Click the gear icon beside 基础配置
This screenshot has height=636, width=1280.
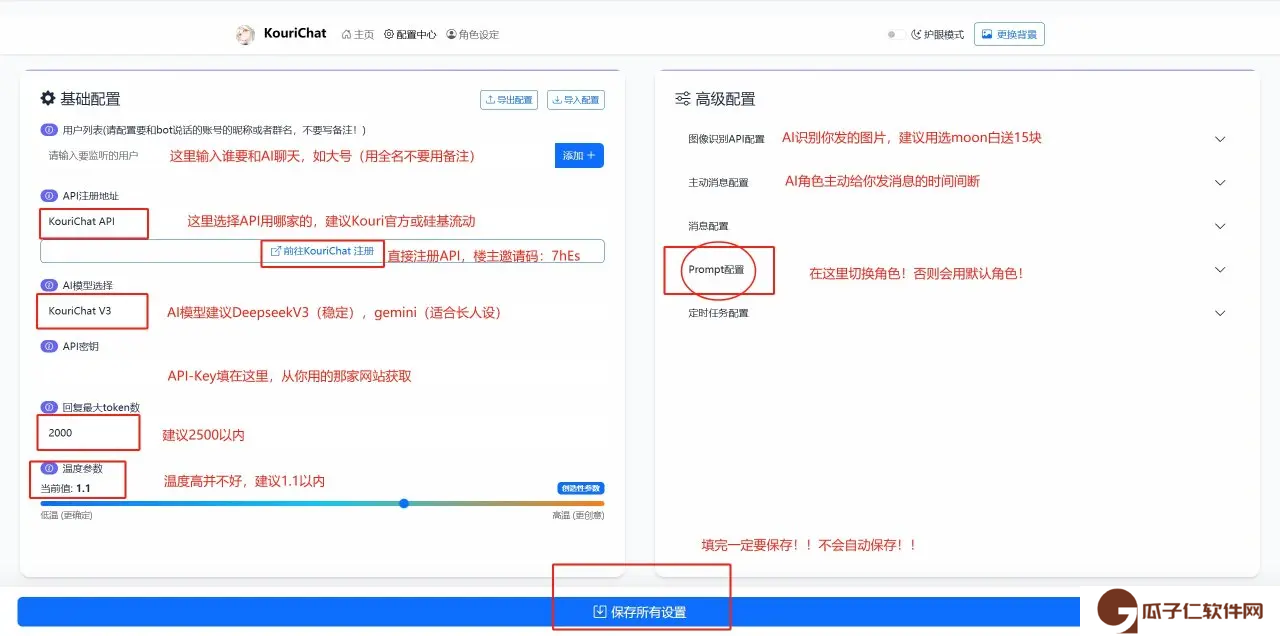coord(47,98)
